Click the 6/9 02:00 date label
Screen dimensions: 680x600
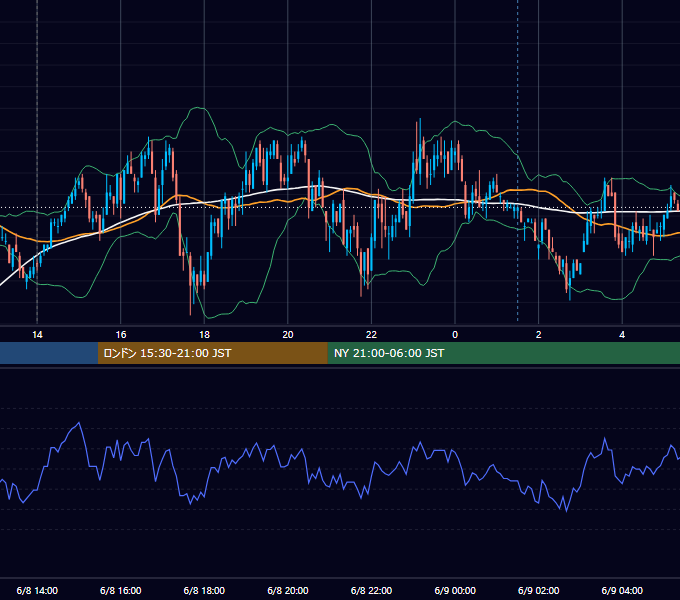[539, 590]
